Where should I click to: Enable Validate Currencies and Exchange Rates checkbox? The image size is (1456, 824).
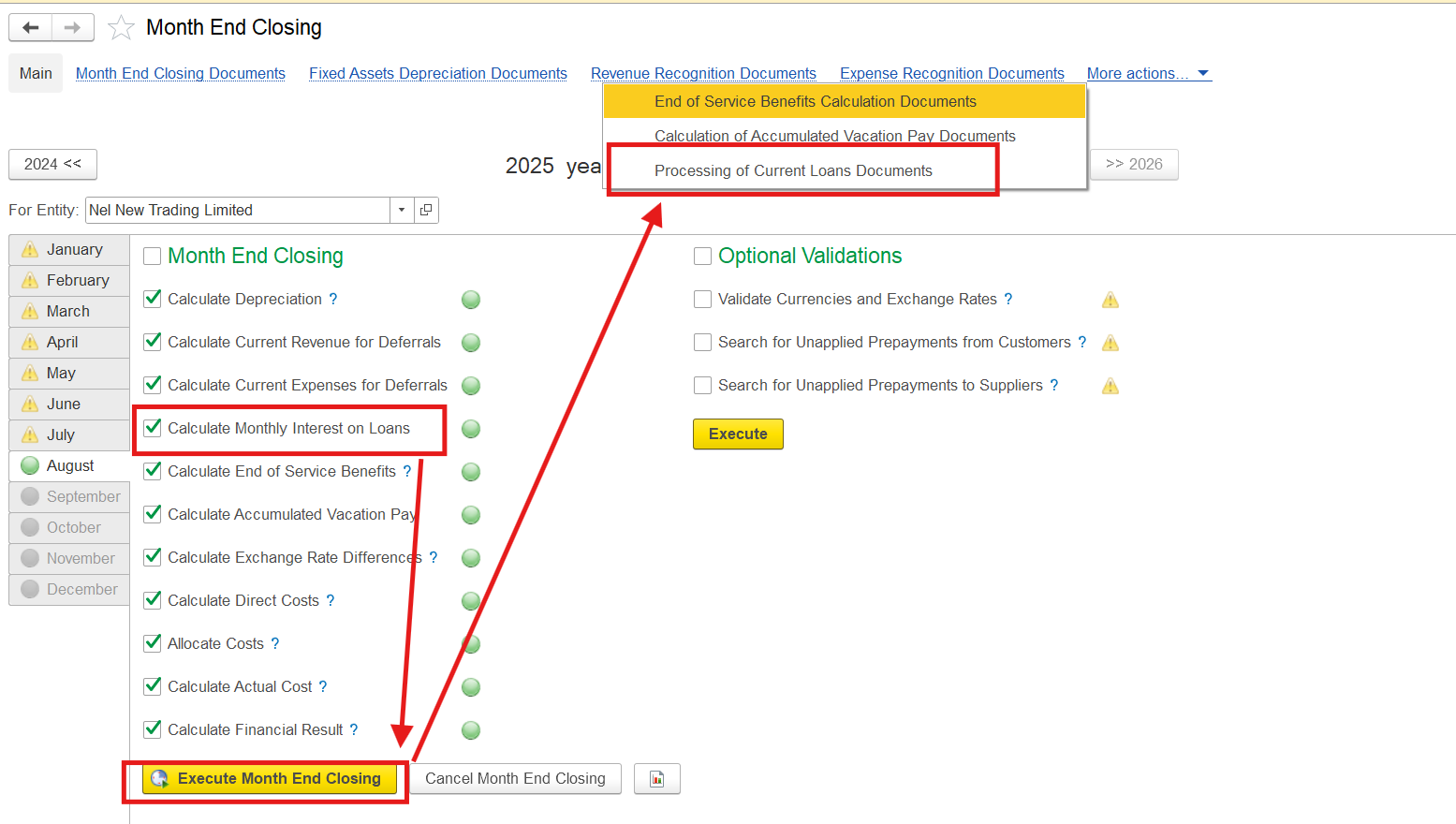702,300
